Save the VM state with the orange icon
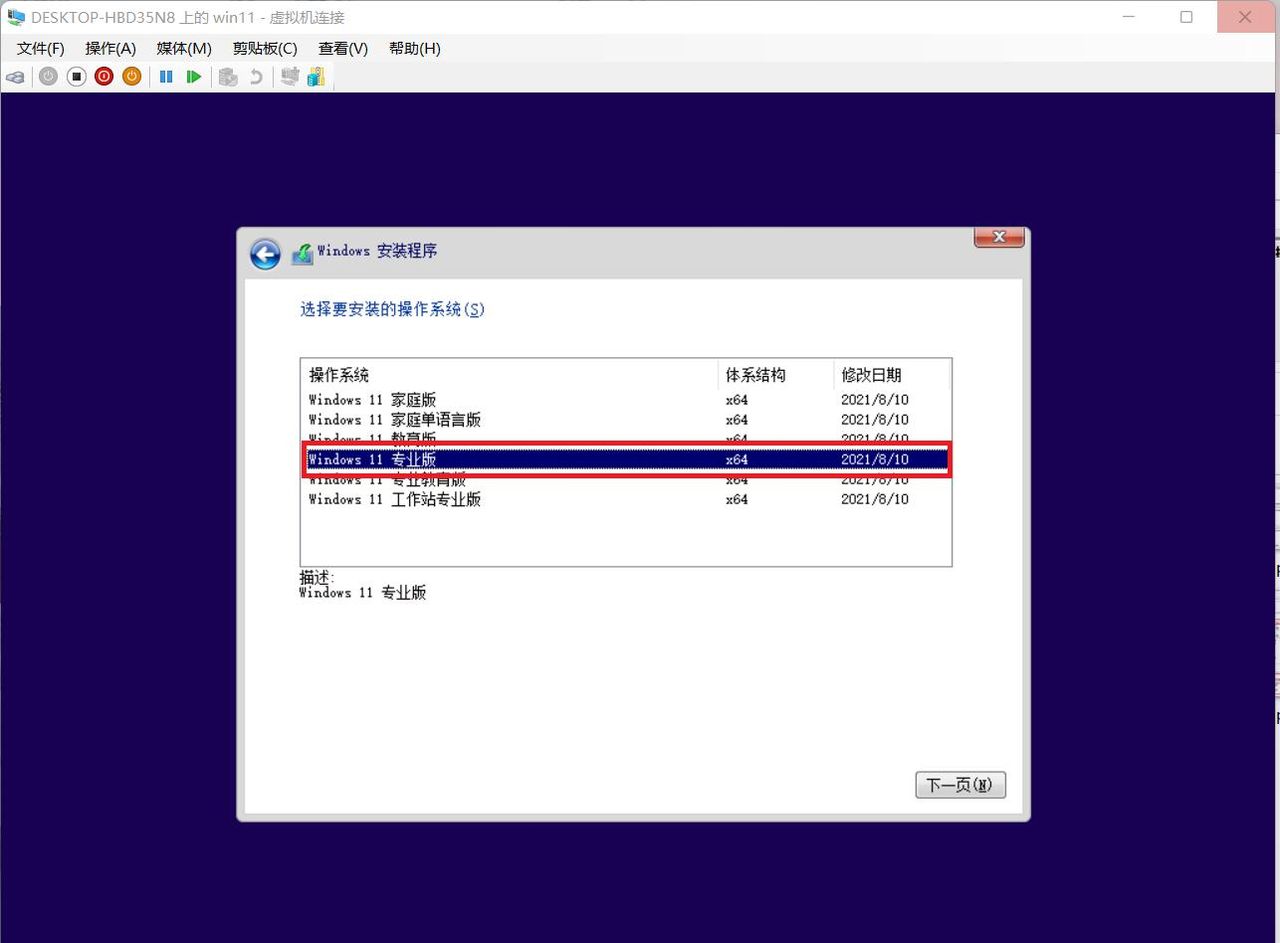 click(132, 77)
